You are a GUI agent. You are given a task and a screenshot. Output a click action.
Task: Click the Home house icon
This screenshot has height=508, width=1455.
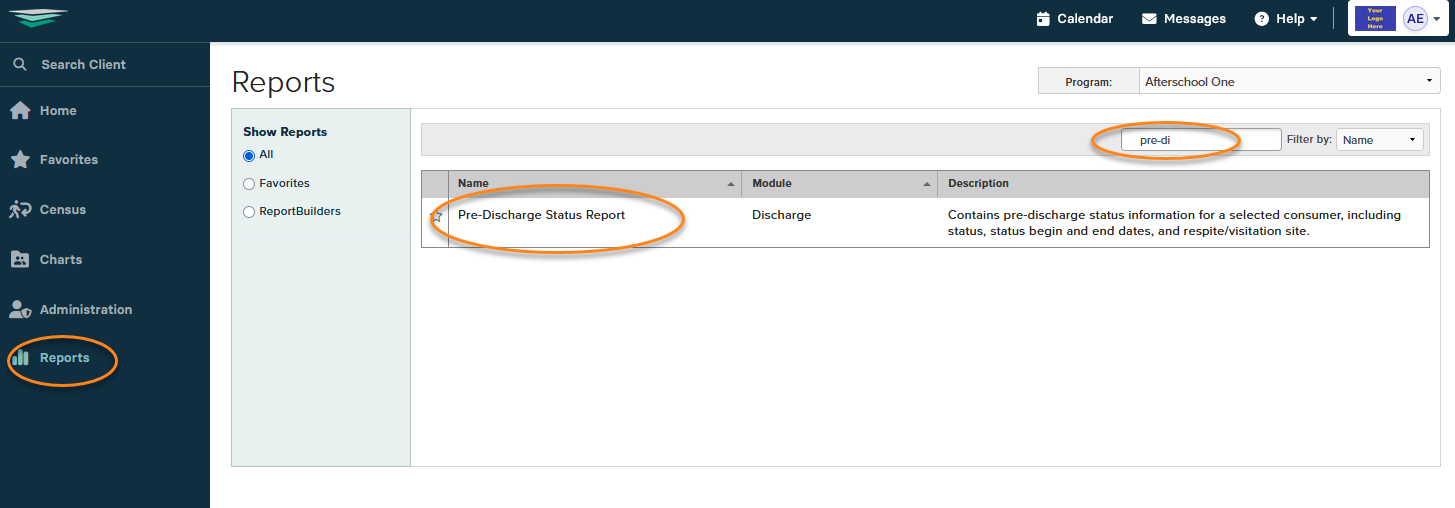19,111
